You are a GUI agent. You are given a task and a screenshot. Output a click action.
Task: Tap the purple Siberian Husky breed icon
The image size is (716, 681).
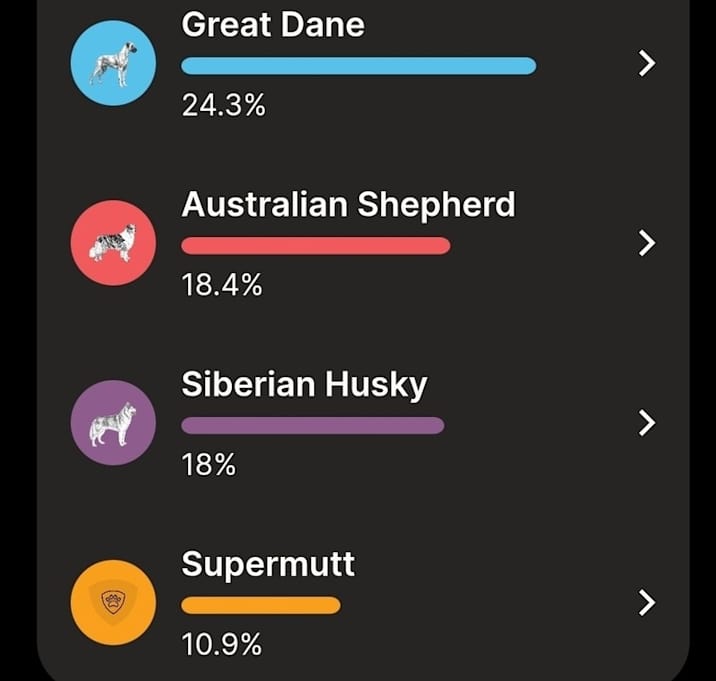(x=113, y=422)
